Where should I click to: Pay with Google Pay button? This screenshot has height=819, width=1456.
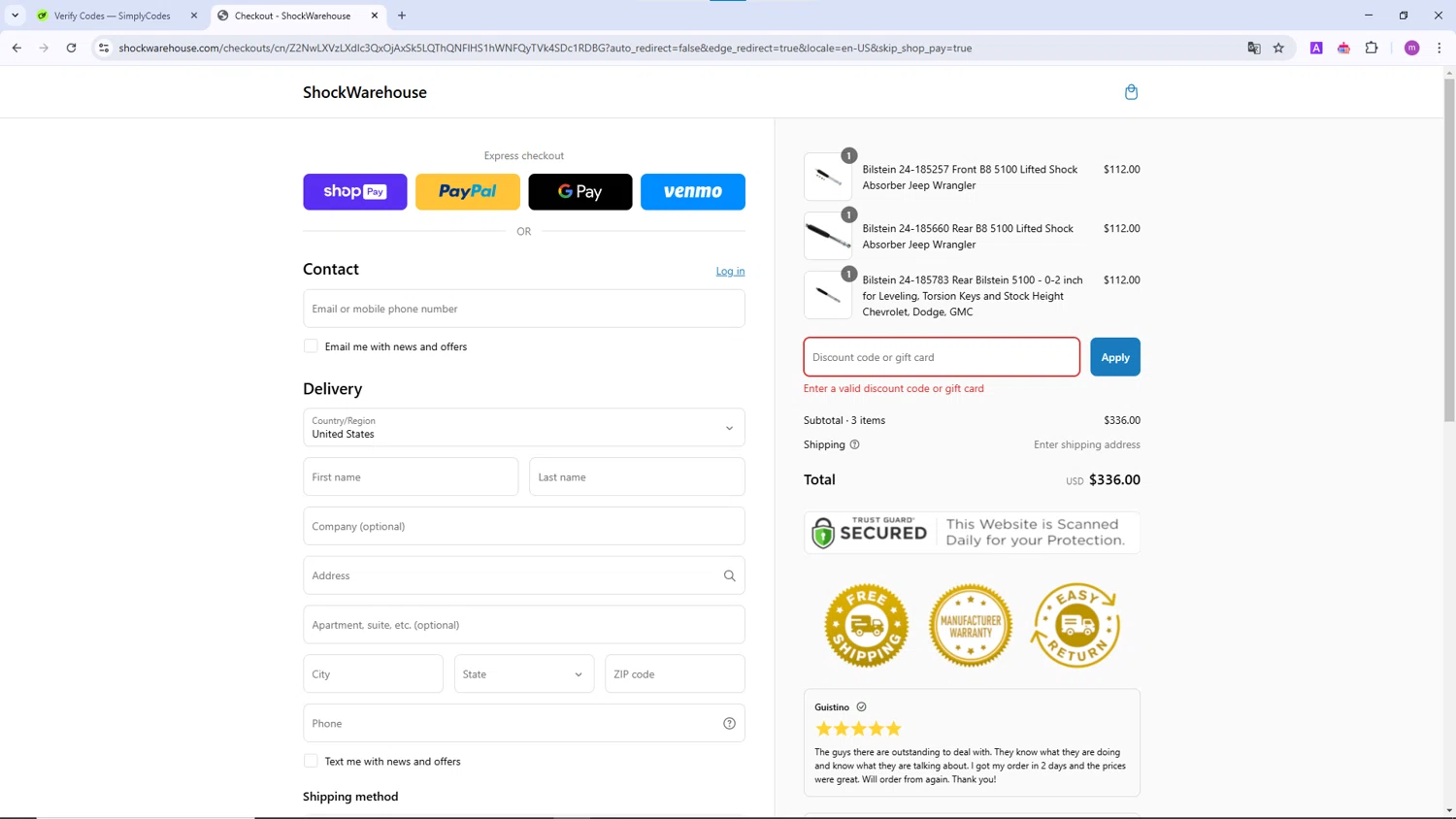[x=580, y=191]
